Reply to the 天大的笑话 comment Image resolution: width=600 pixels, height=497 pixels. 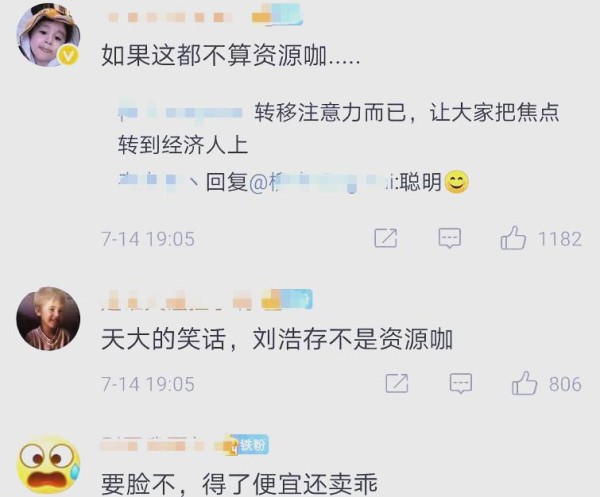[461, 383]
